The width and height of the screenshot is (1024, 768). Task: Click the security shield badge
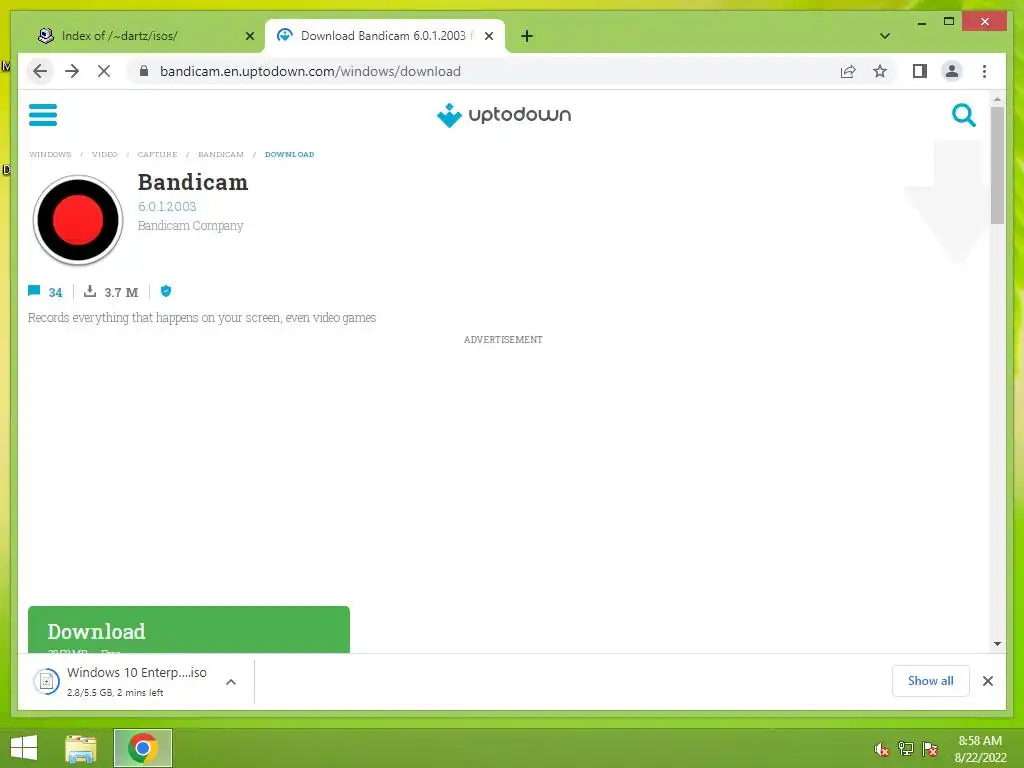(x=166, y=291)
